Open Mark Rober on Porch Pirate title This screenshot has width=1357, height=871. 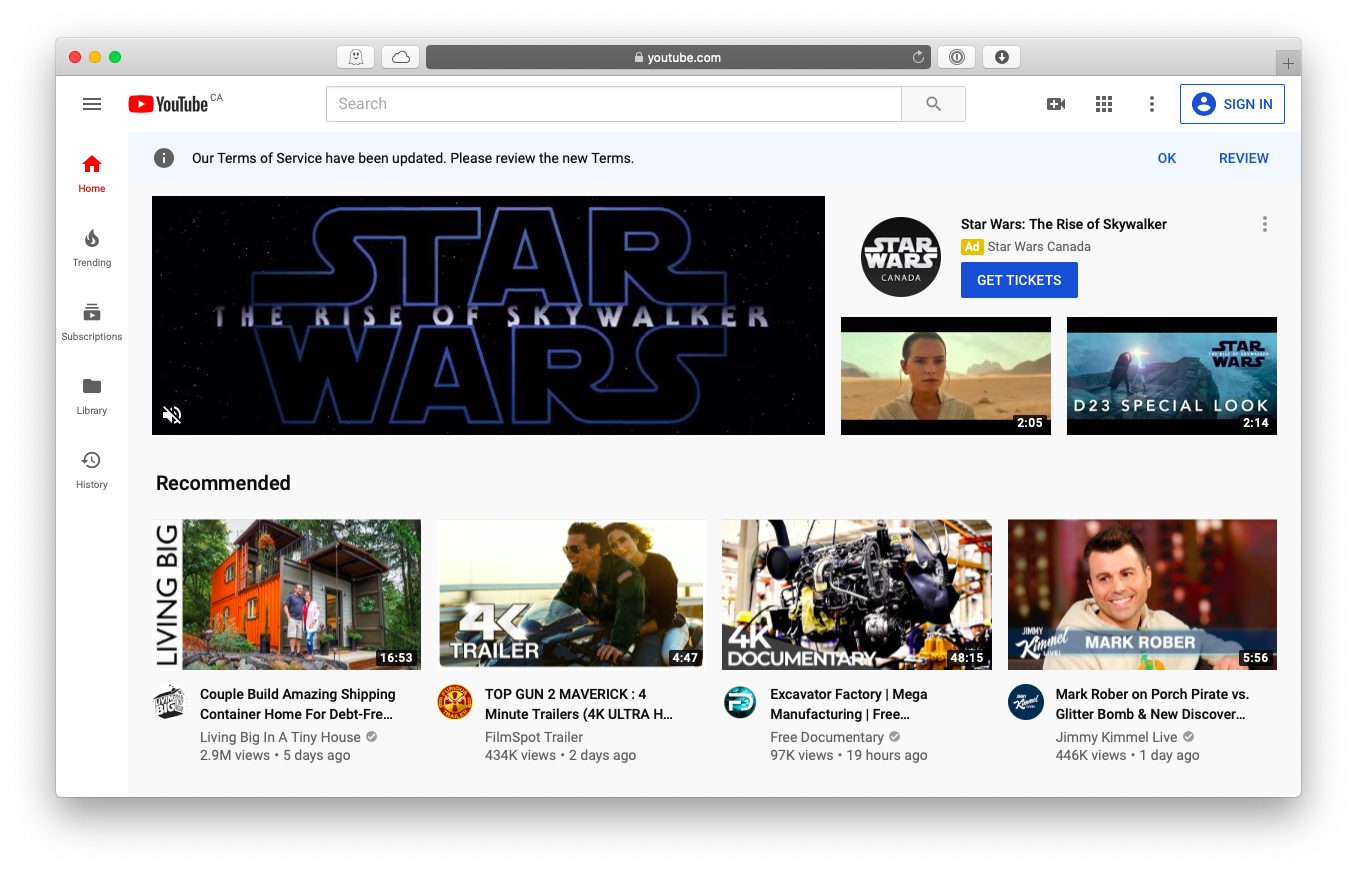(1152, 704)
